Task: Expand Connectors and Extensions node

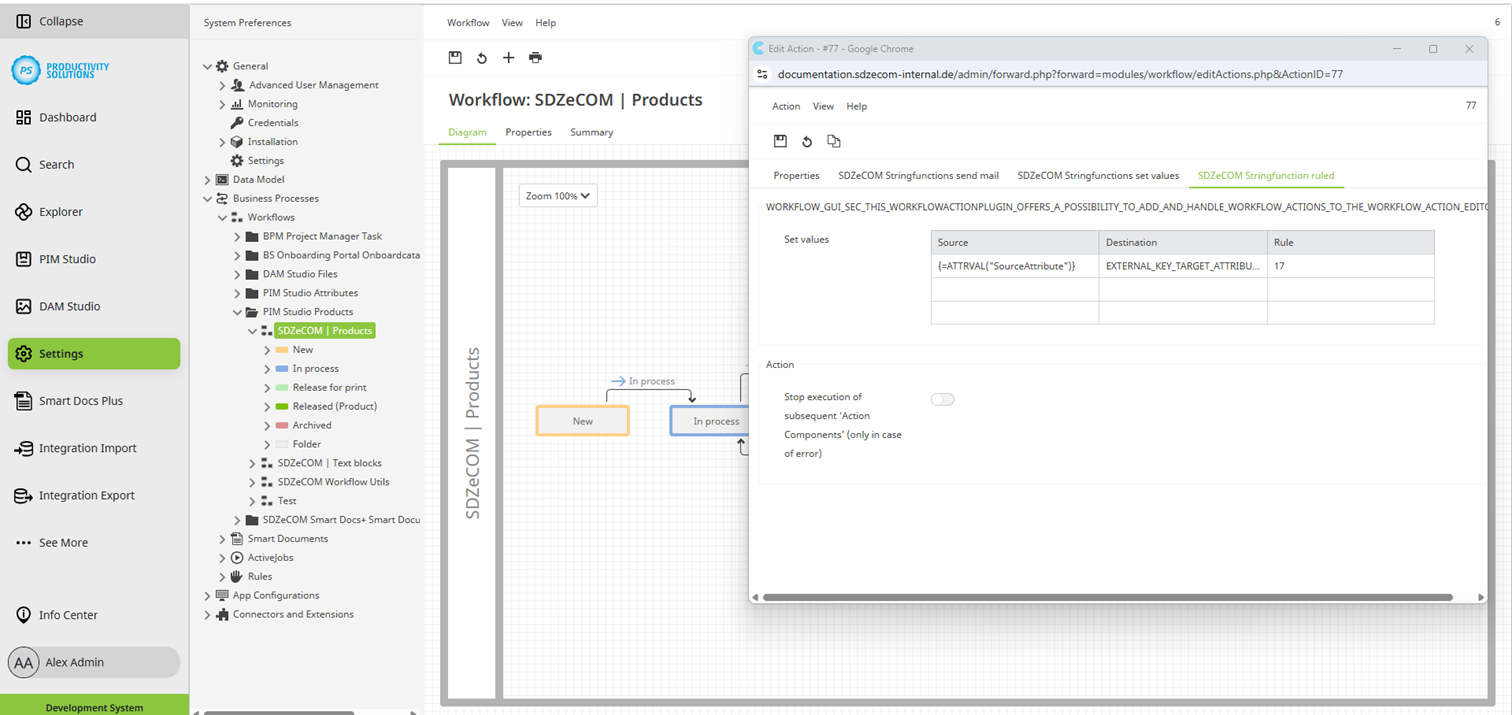Action: click(x=208, y=615)
